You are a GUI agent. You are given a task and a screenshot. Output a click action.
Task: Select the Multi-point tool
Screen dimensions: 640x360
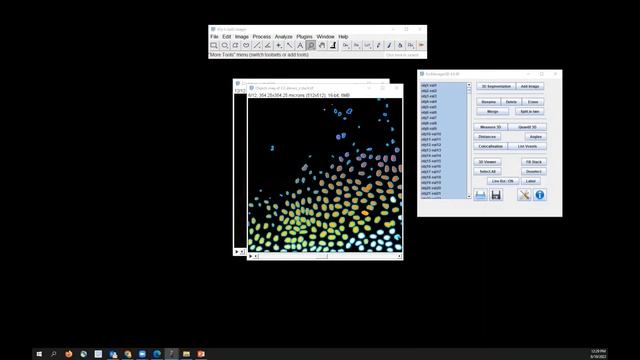(279, 46)
